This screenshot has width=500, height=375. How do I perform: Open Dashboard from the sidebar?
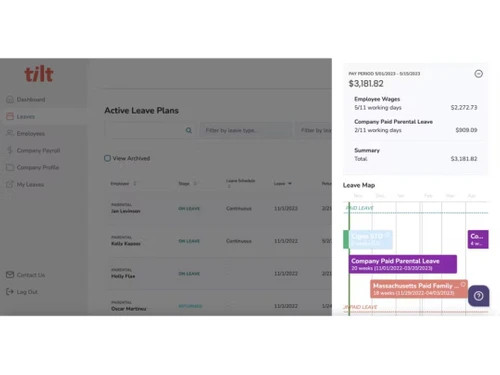click(31, 99)
